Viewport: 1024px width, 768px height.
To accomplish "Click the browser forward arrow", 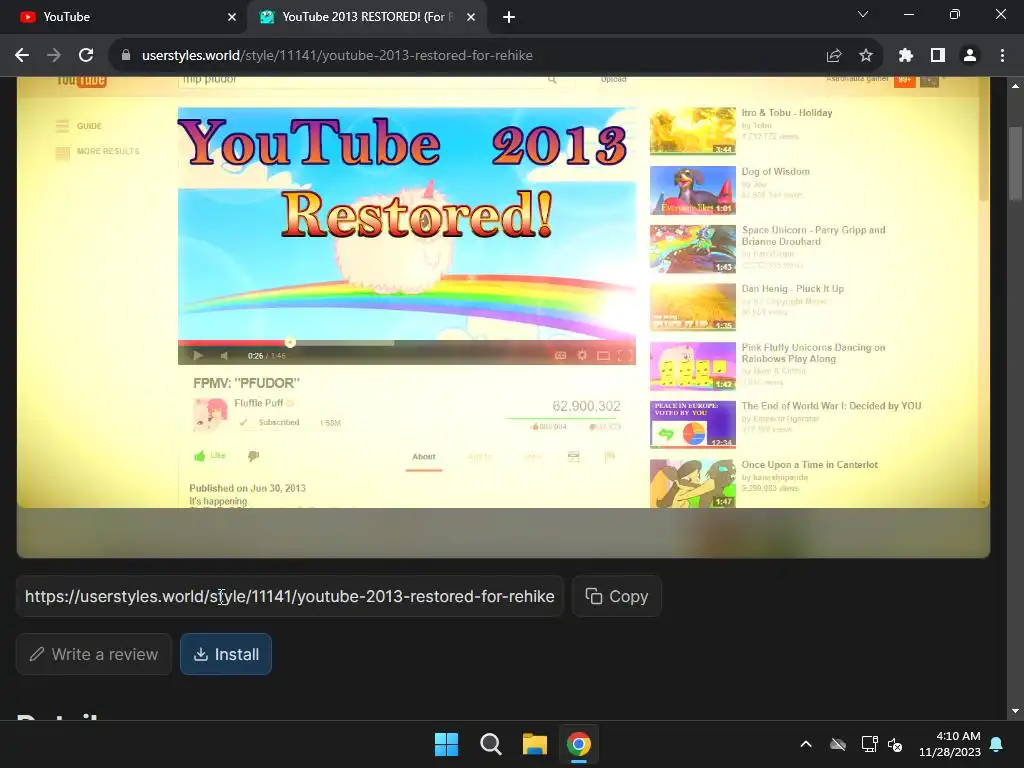I will [x=54, y=56].
